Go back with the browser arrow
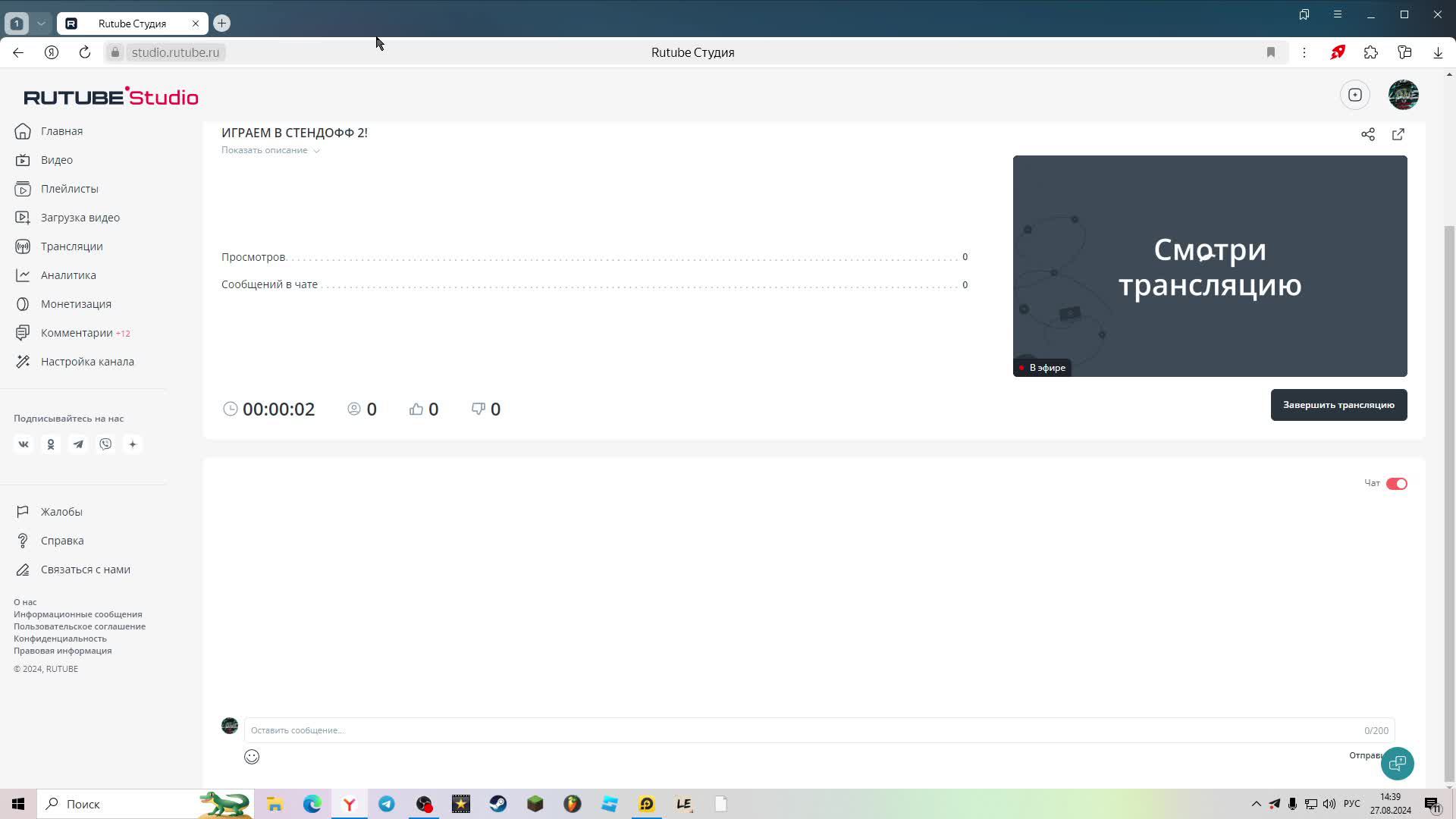 18,52
